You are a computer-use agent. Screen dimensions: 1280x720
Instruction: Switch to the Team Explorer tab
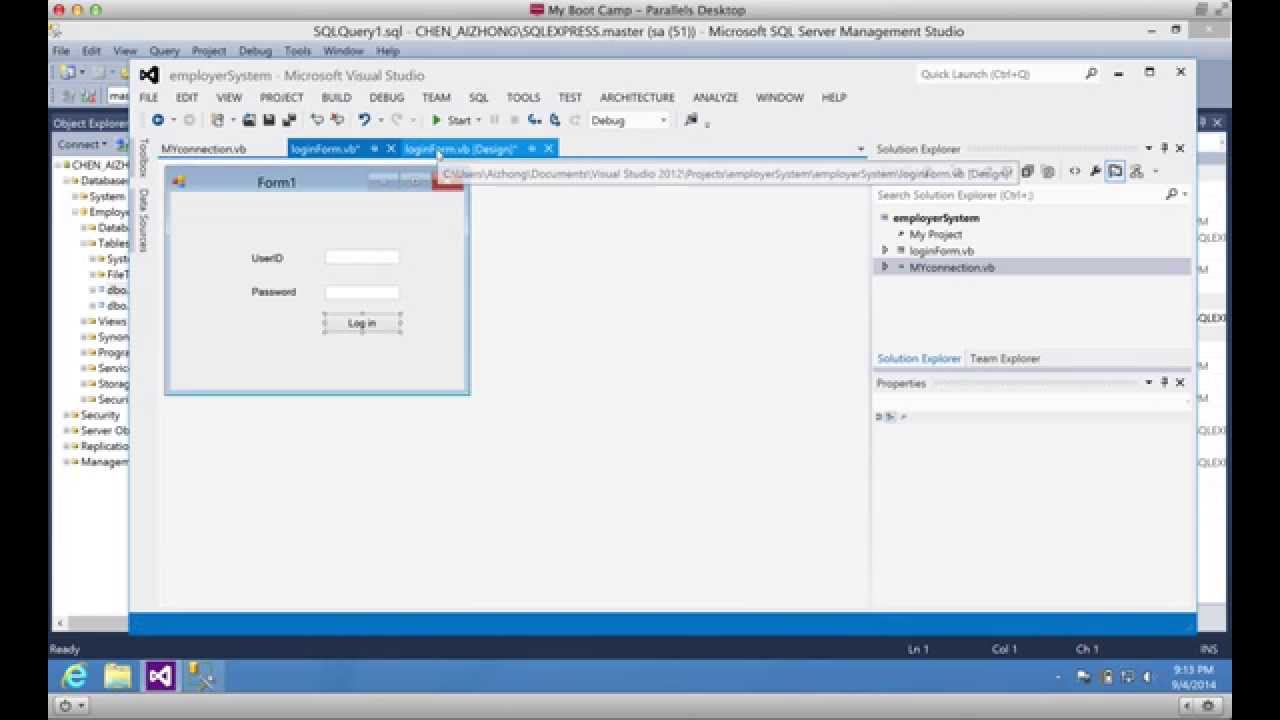1005,358
